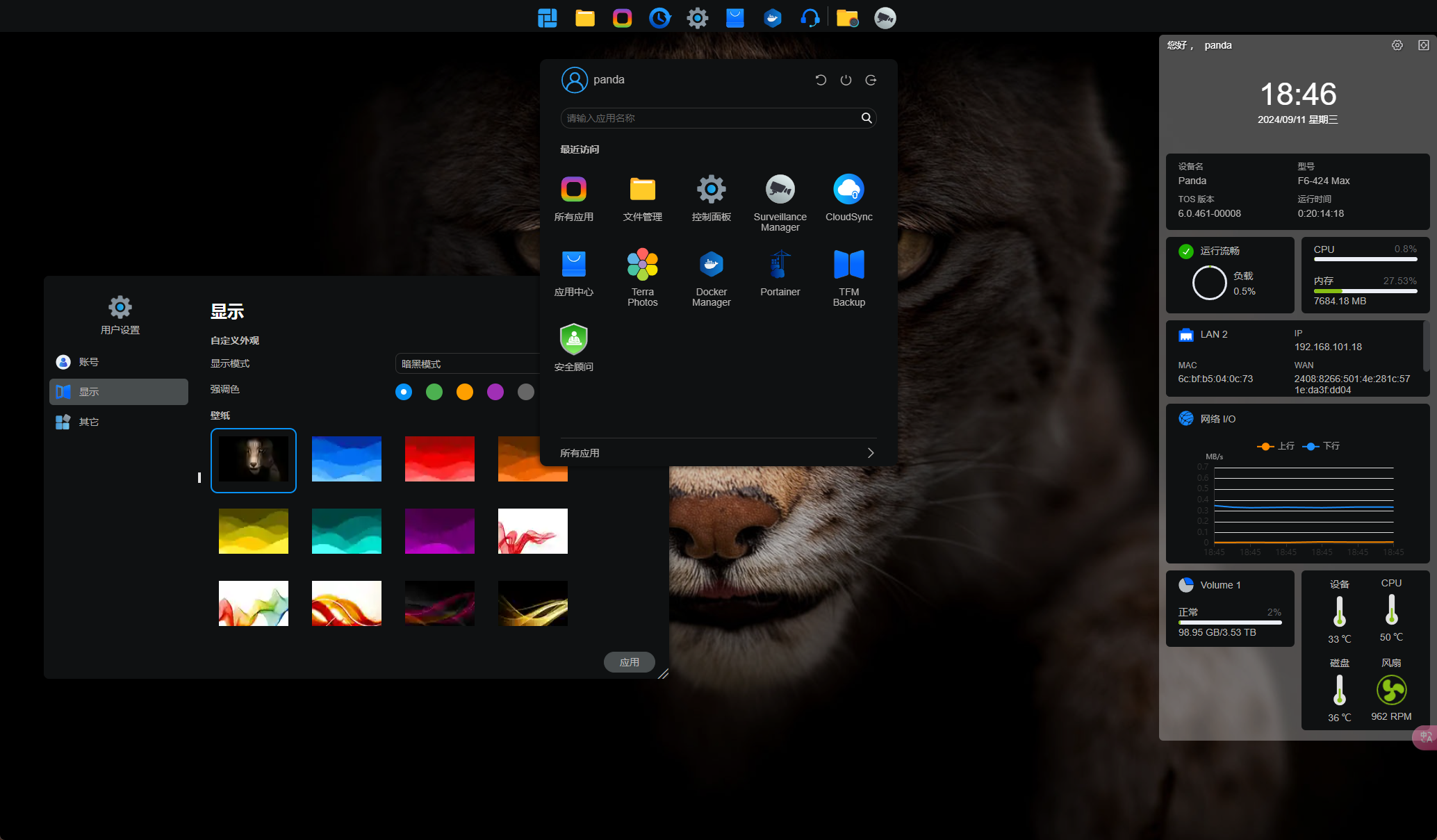Select the red waves wallpaper

(x=440, y=459)
